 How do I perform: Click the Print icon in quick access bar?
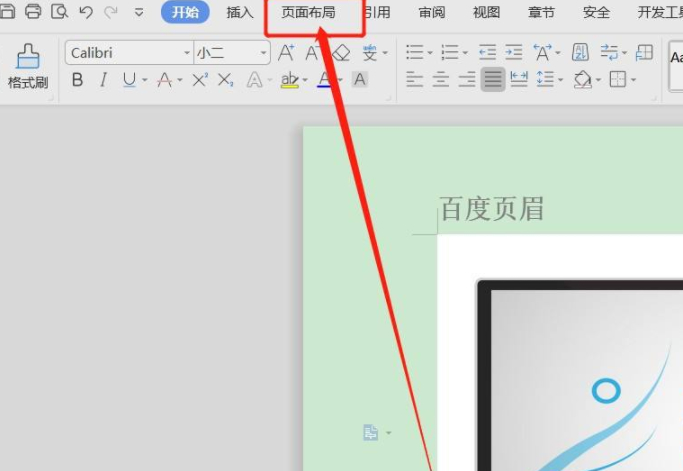click(x=33, y=11)
